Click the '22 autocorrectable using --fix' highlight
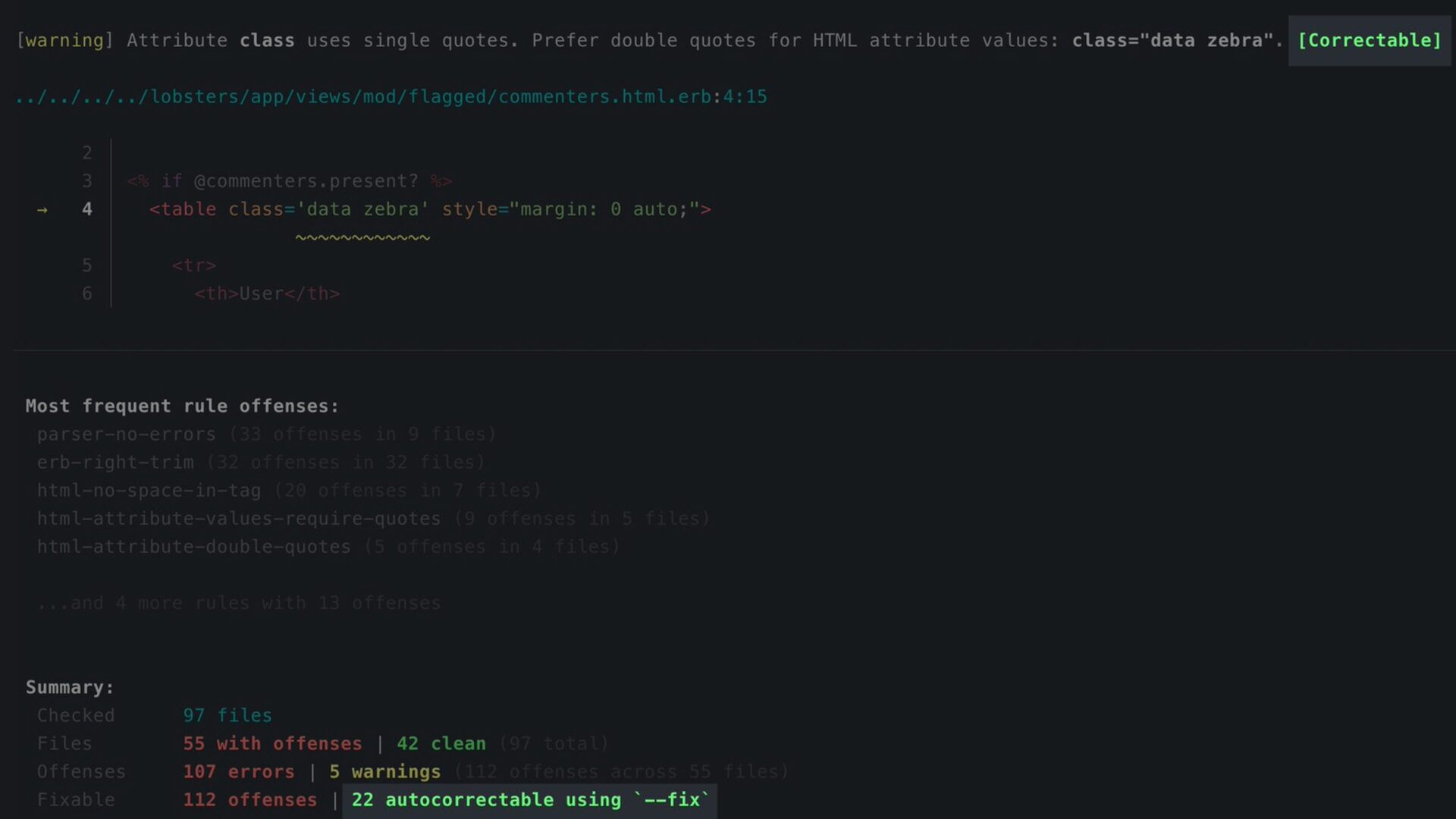Image resolution: width=1456 pixels, height=819 pixels. pos(529,800)
